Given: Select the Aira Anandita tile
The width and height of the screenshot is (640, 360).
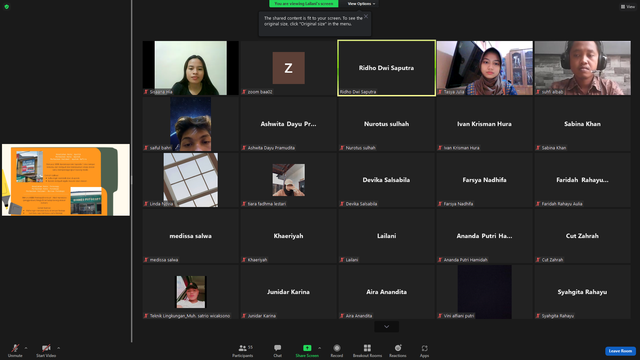Looking at the screenshot, I should pyautogui.click(x=387, y=292).
